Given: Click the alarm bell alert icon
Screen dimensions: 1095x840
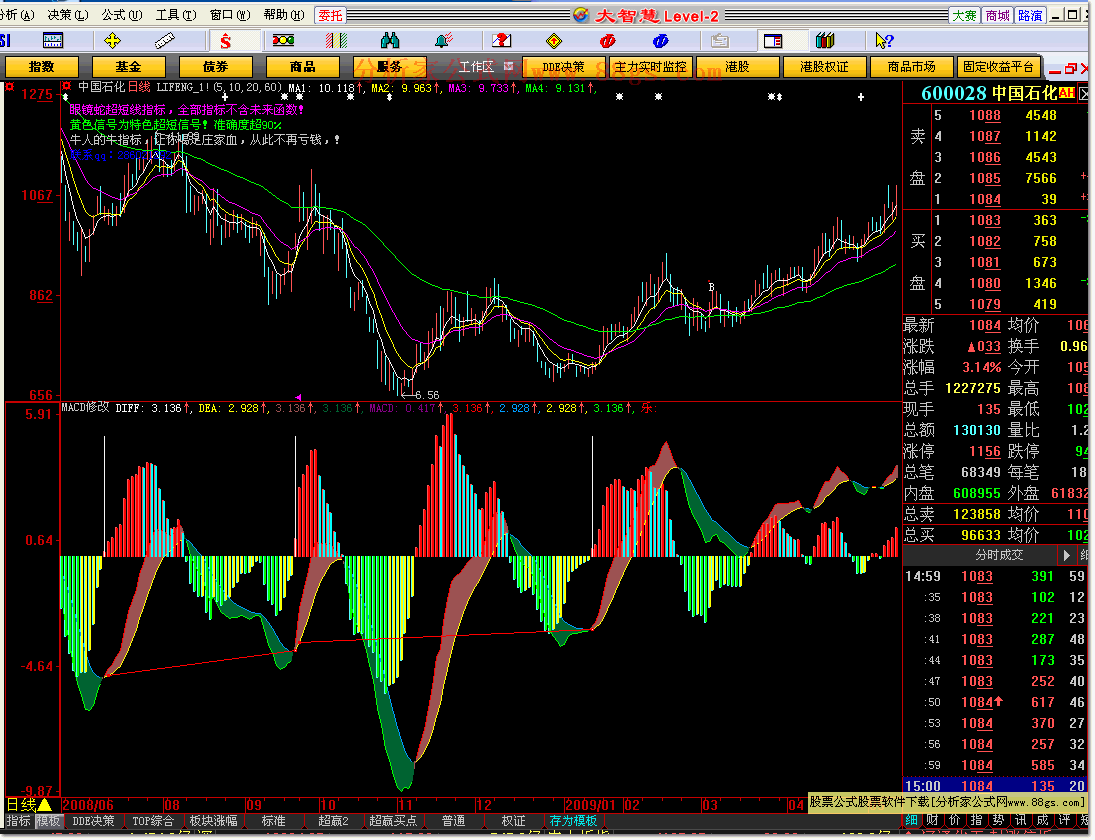Looking at the screenshot, I should 443,40.
